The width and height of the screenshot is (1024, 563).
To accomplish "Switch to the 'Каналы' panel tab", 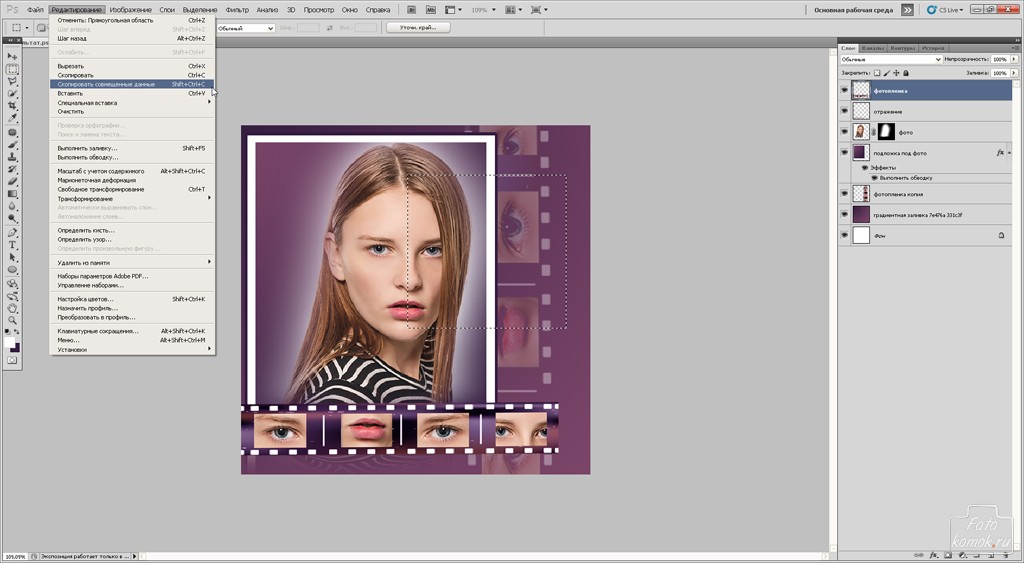I will tap(872, 48).
